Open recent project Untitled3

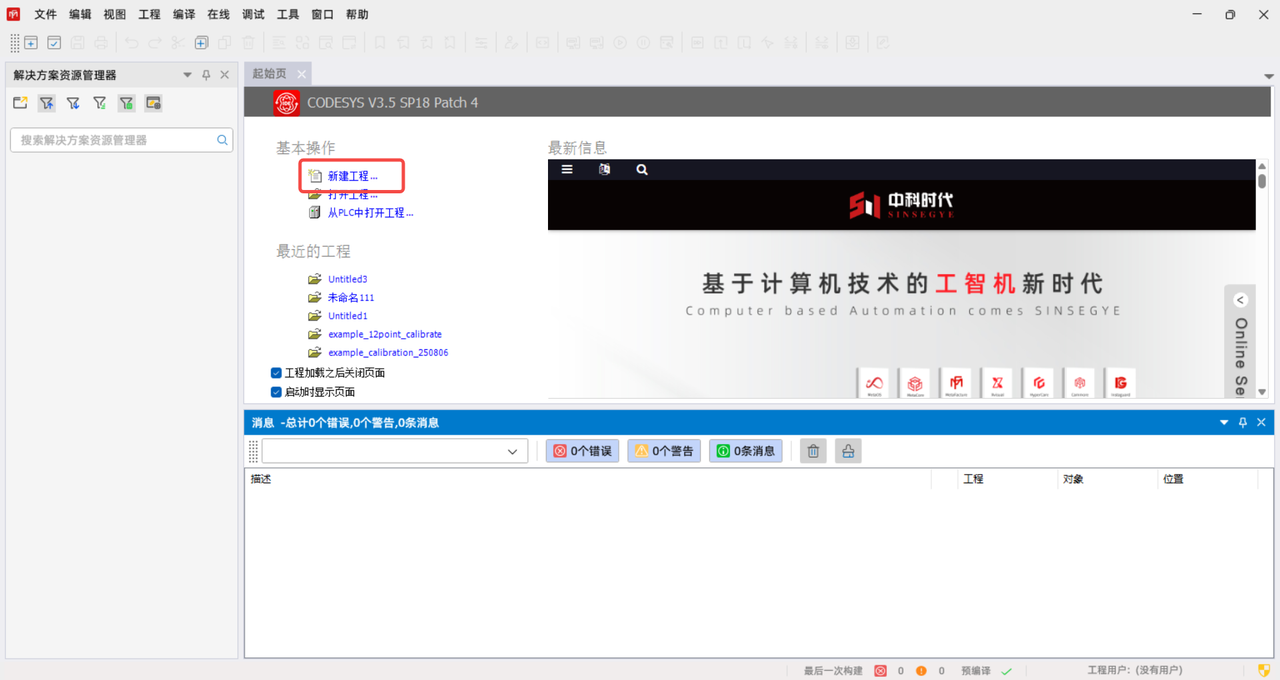[x=347, y=279]
